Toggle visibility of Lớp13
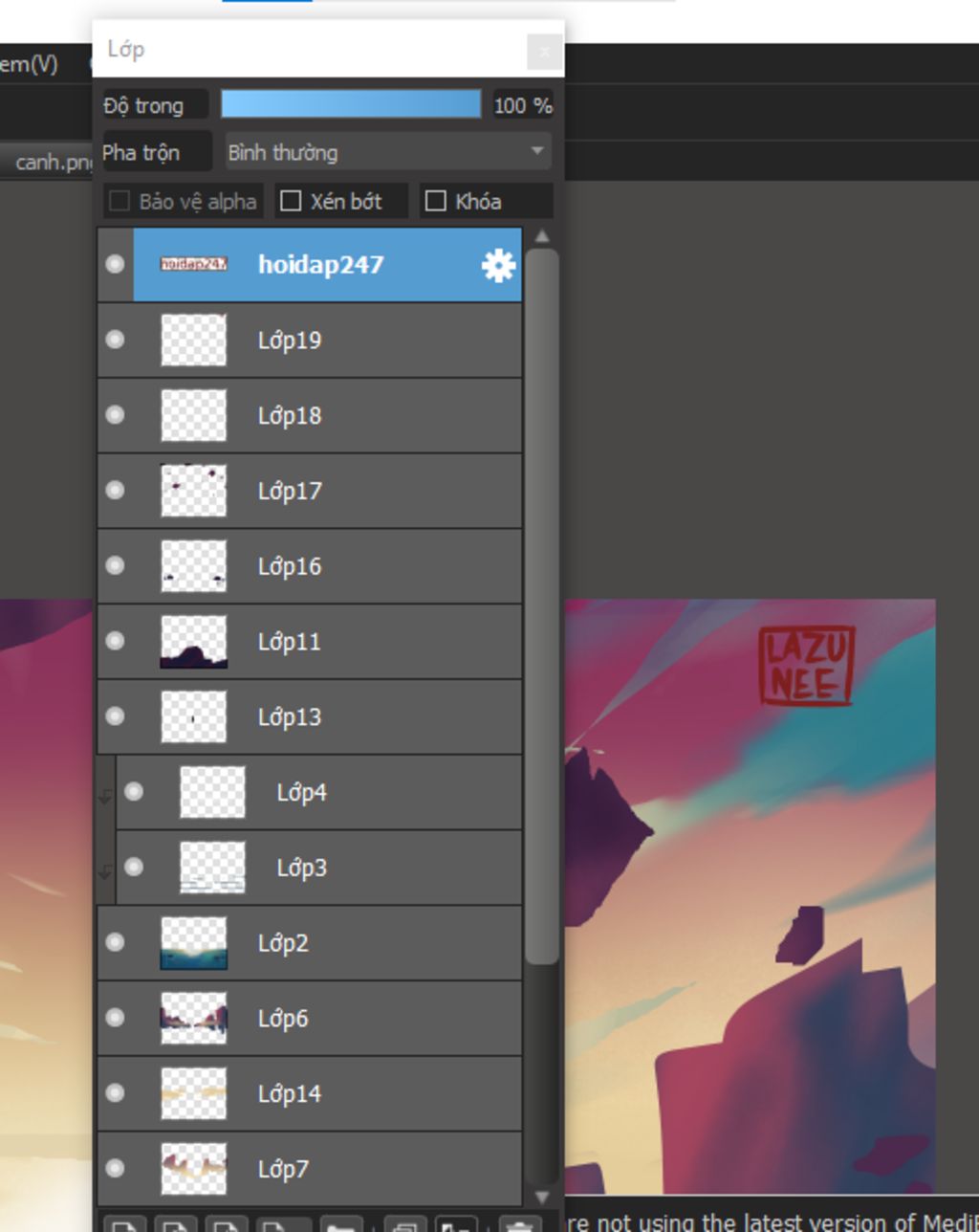The width and height of the screenshot is (979, 1232). pos(115,716)
